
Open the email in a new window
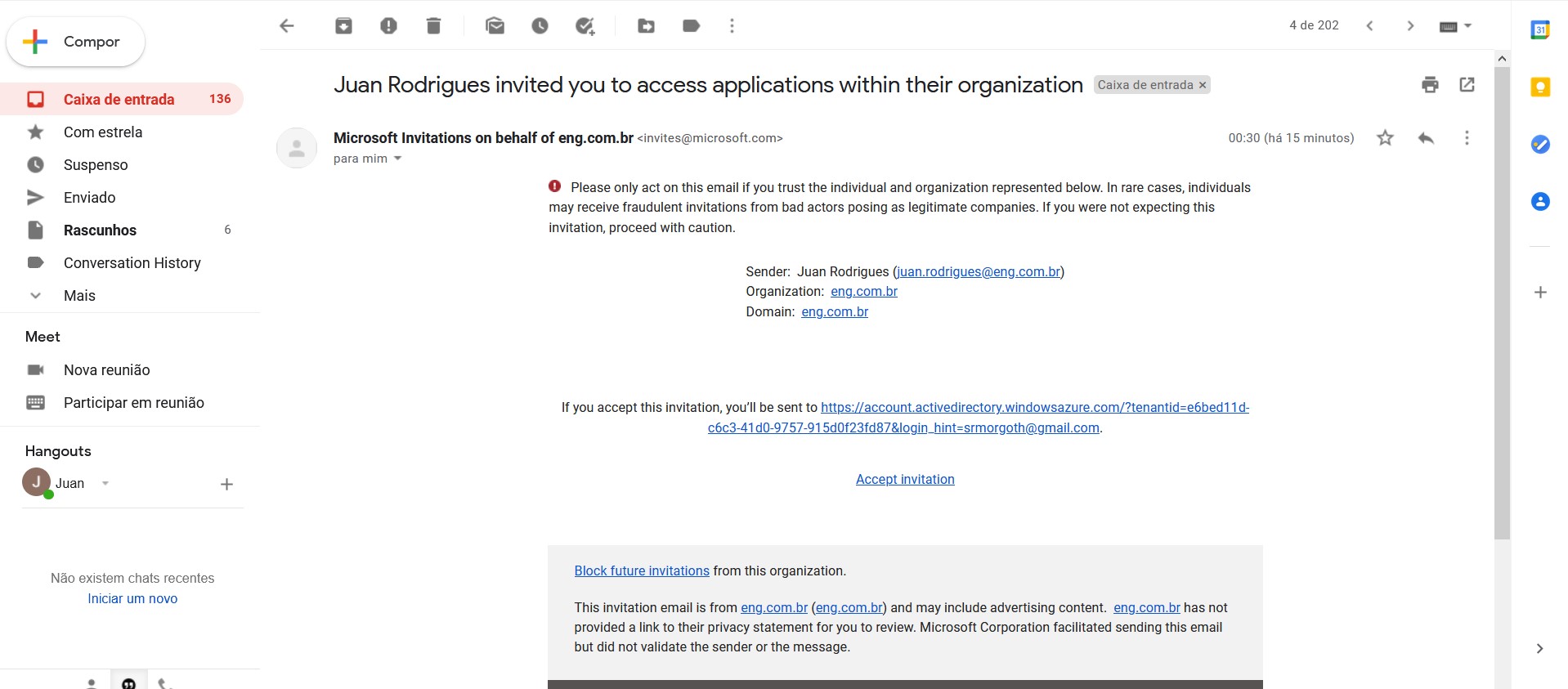(x=1467, y=84)
